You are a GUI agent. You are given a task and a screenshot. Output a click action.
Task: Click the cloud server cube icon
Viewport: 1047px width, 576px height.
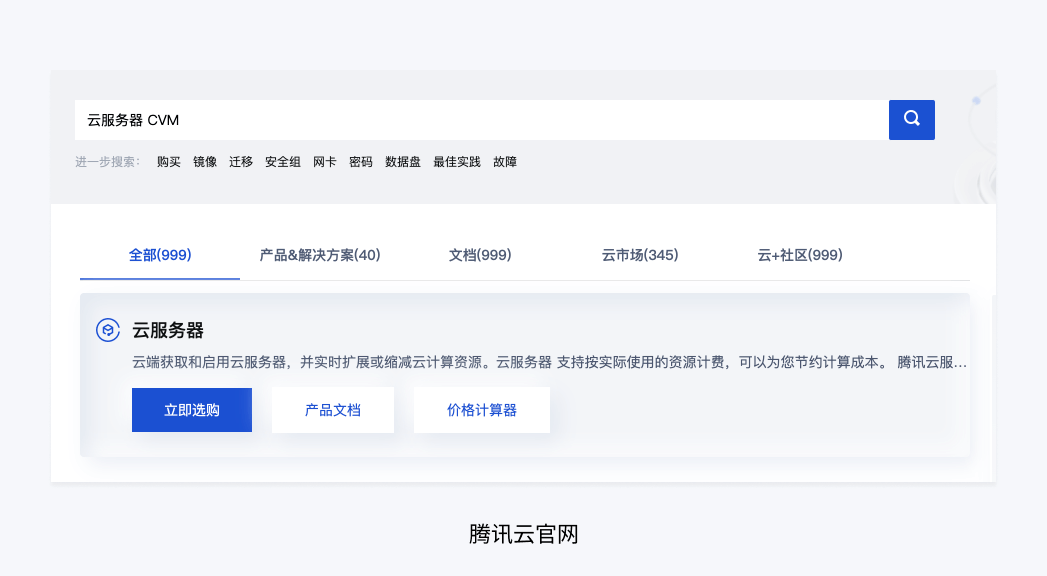[x=108, y=330]
